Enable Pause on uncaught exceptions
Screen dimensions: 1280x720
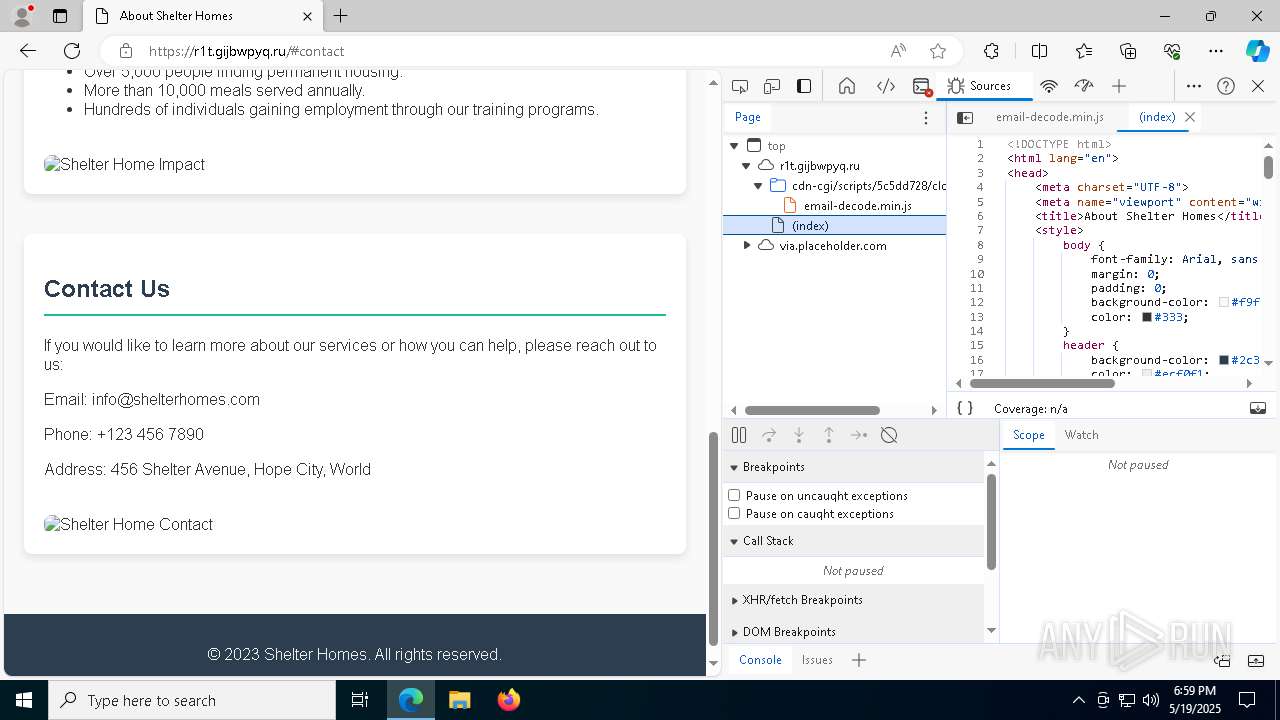(x=734, y=495)
